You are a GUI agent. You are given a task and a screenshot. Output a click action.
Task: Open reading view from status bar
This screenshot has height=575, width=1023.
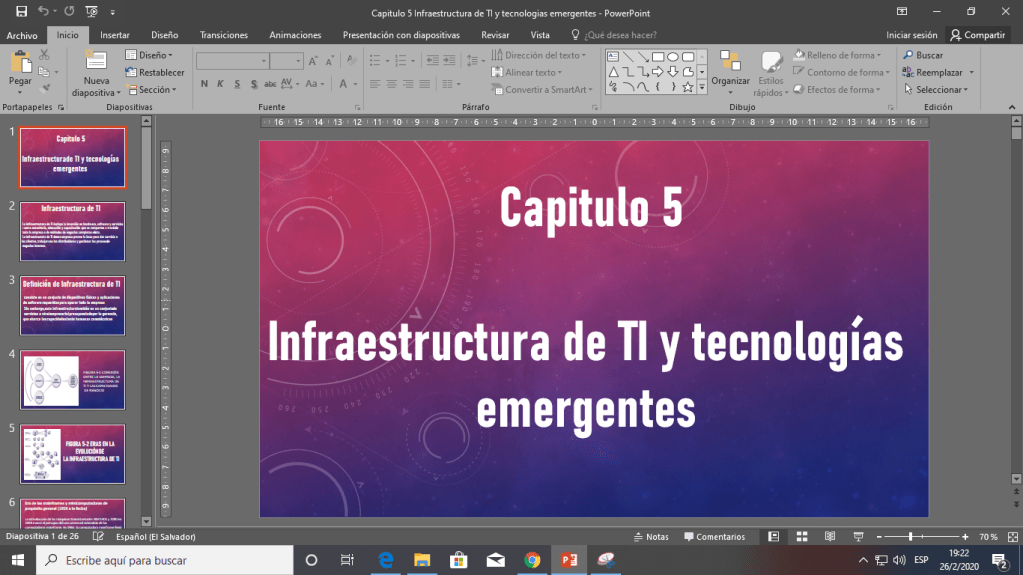coord(829,537)
